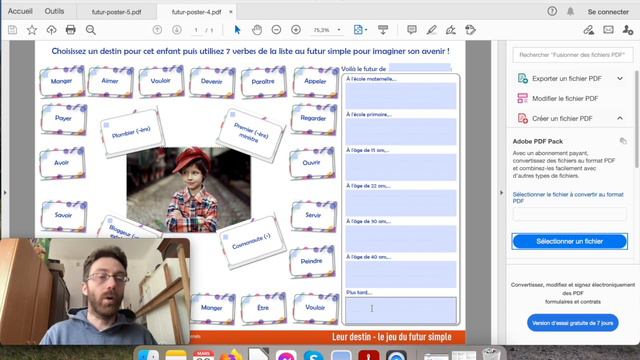Click the scrolling mode icon

tap(383, 29)
